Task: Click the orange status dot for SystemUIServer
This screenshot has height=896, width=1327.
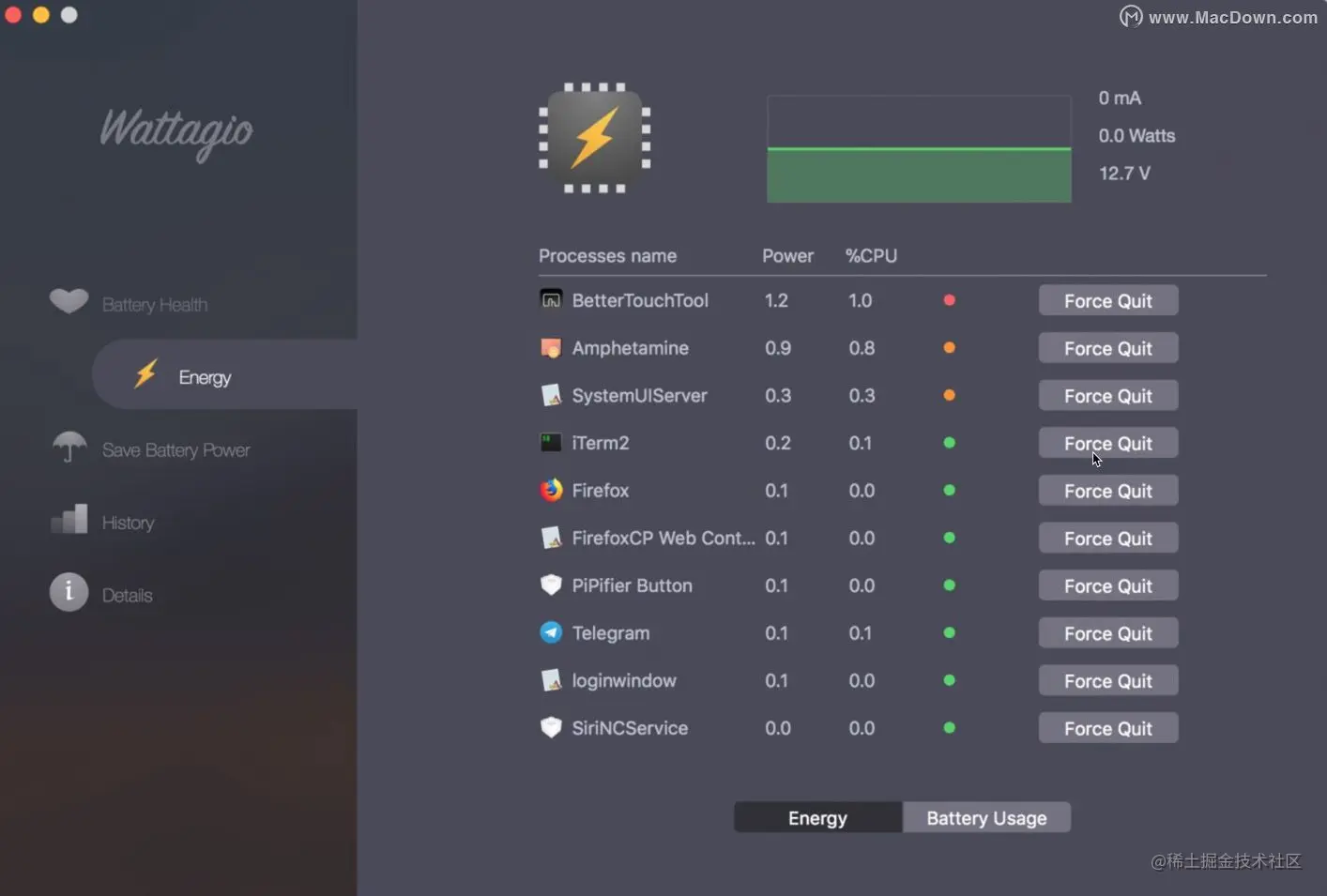Action: (949, 395)
